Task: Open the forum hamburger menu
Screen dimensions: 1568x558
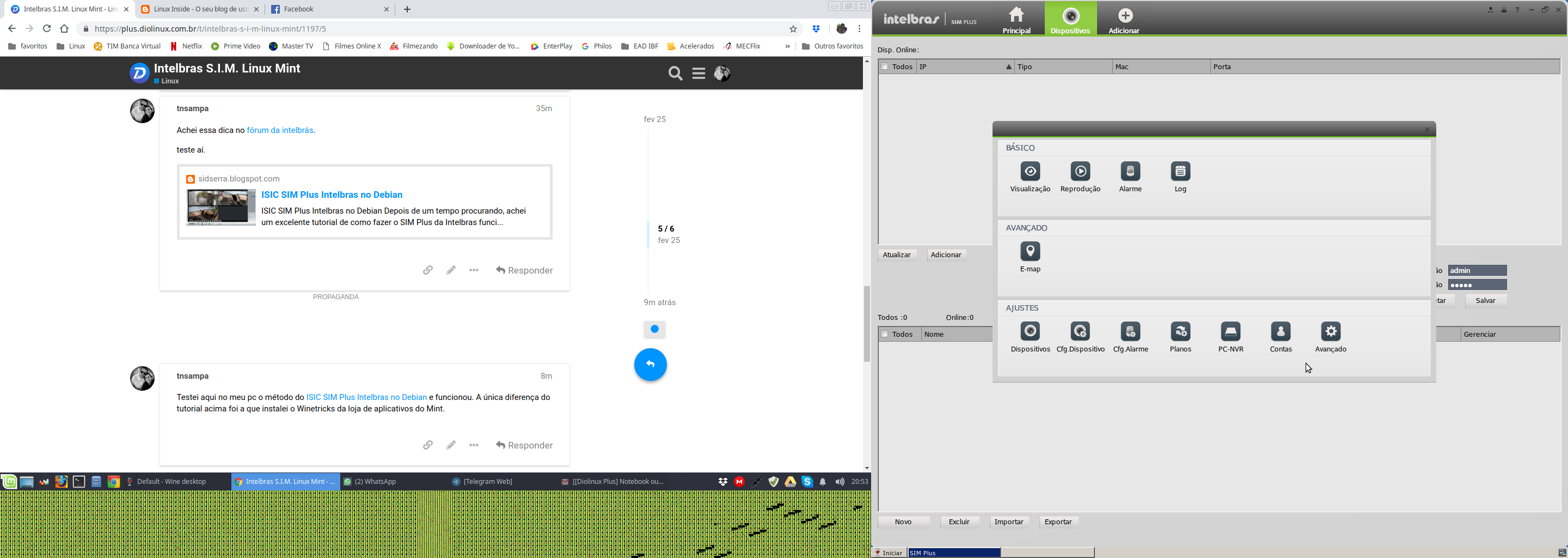Action: coord(698,74)
